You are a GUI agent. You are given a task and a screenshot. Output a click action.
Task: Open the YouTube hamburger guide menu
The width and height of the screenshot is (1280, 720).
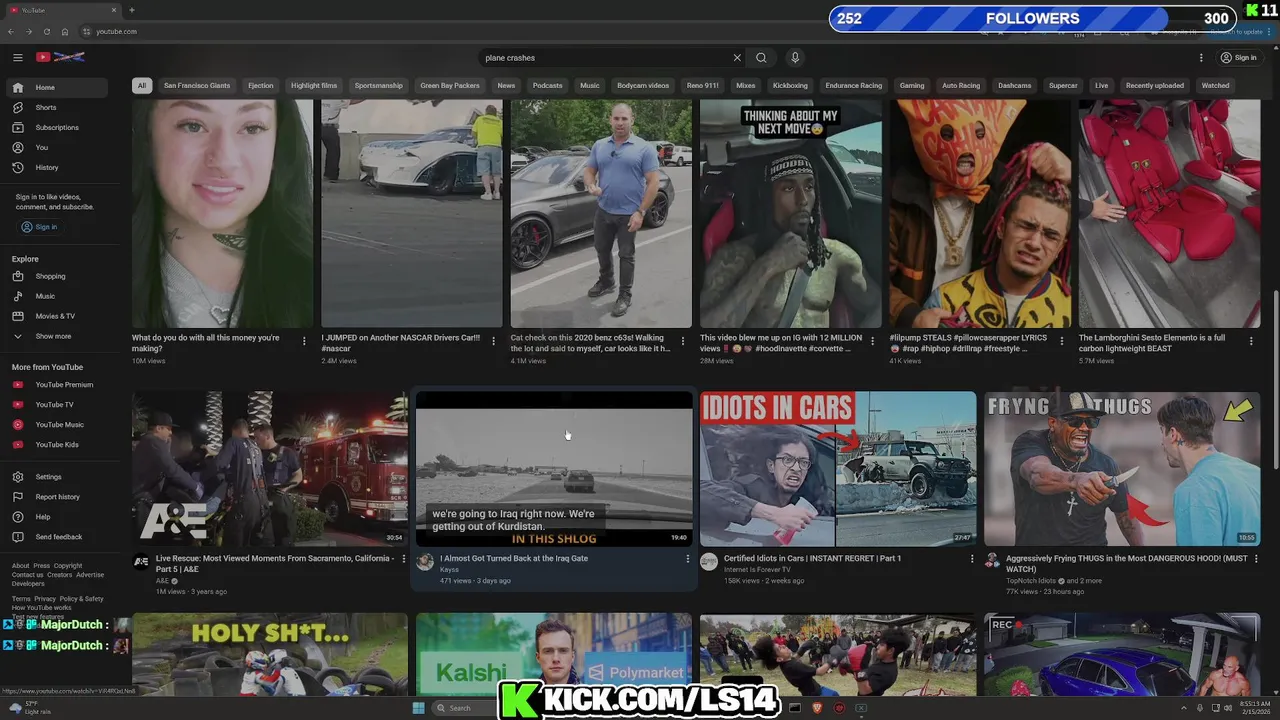[x=17, y=57]
